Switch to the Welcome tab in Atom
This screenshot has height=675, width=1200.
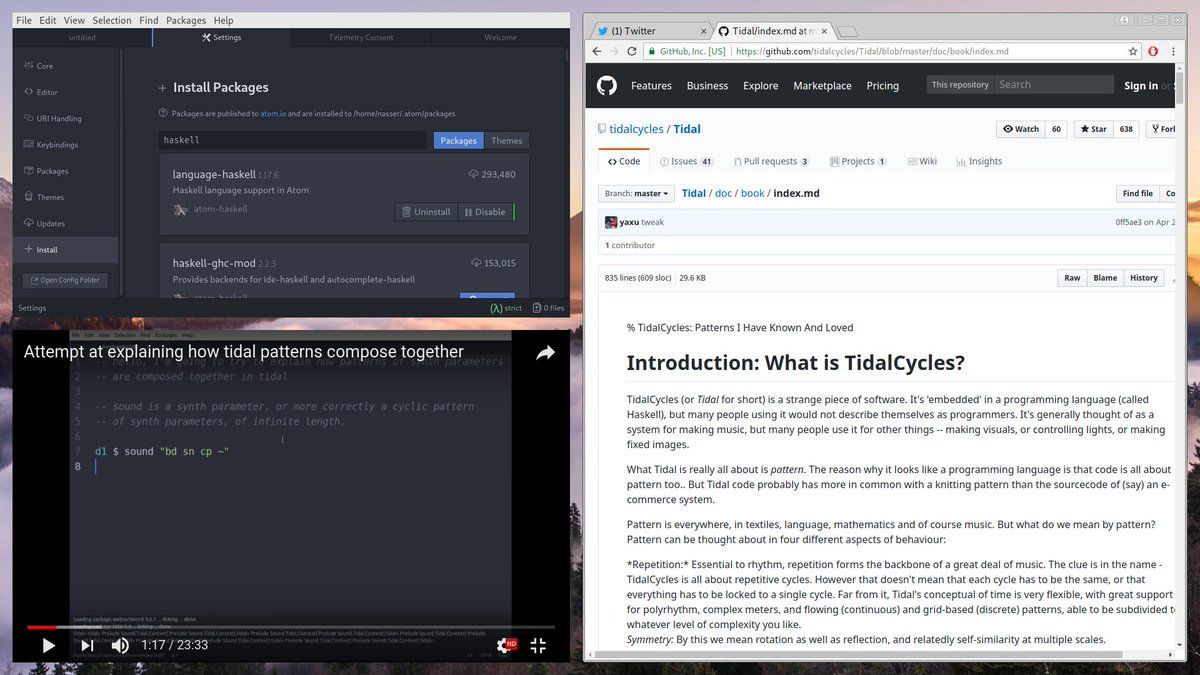pyautogui.click(x=500, y=38)
